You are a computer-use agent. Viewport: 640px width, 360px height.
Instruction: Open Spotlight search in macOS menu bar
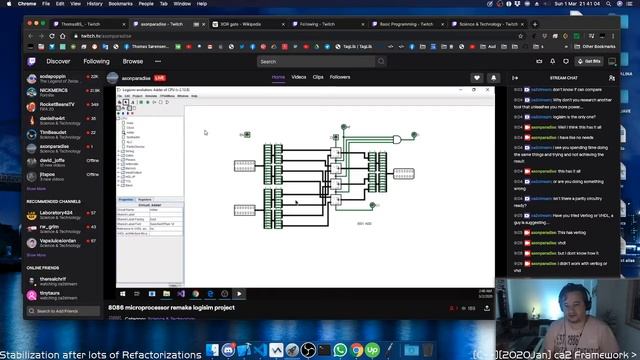click(x=609, y=4)
